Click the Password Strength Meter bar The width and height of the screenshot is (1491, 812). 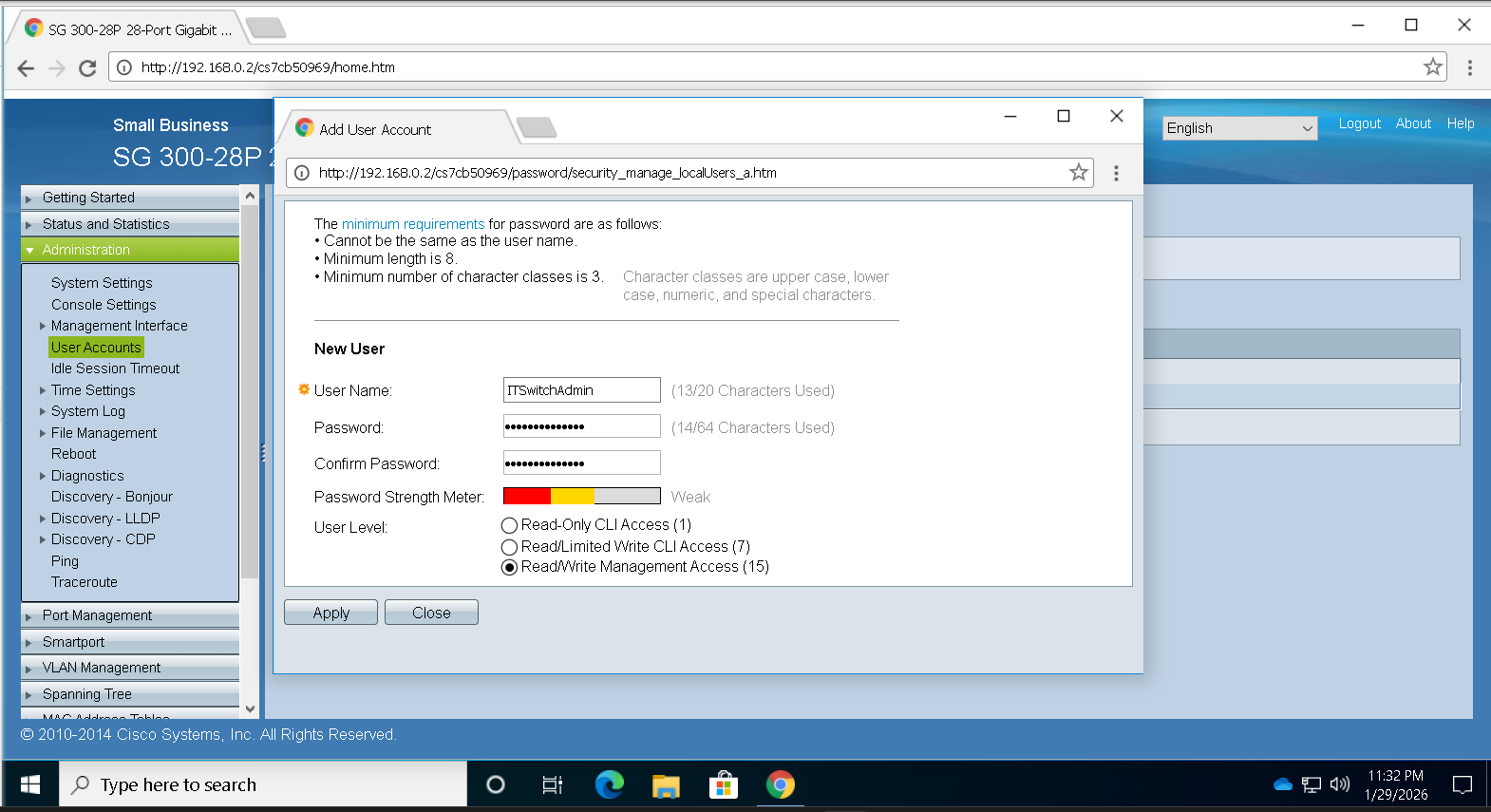coord(581,496)
